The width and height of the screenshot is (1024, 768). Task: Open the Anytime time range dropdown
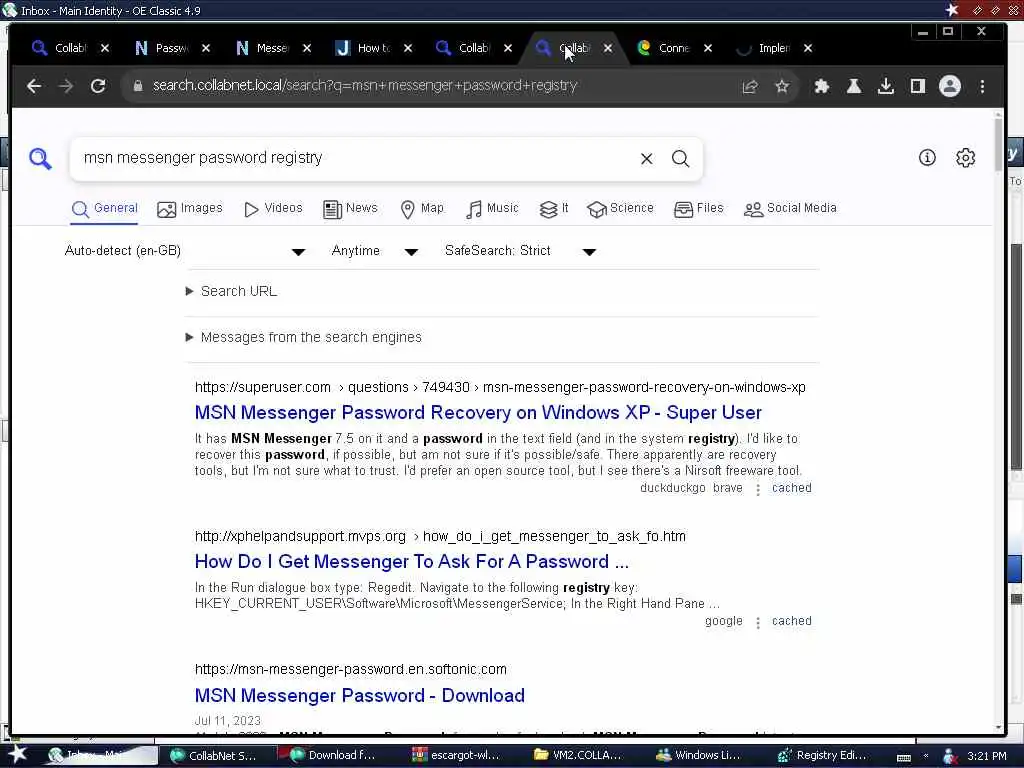(x=374, y=251)
